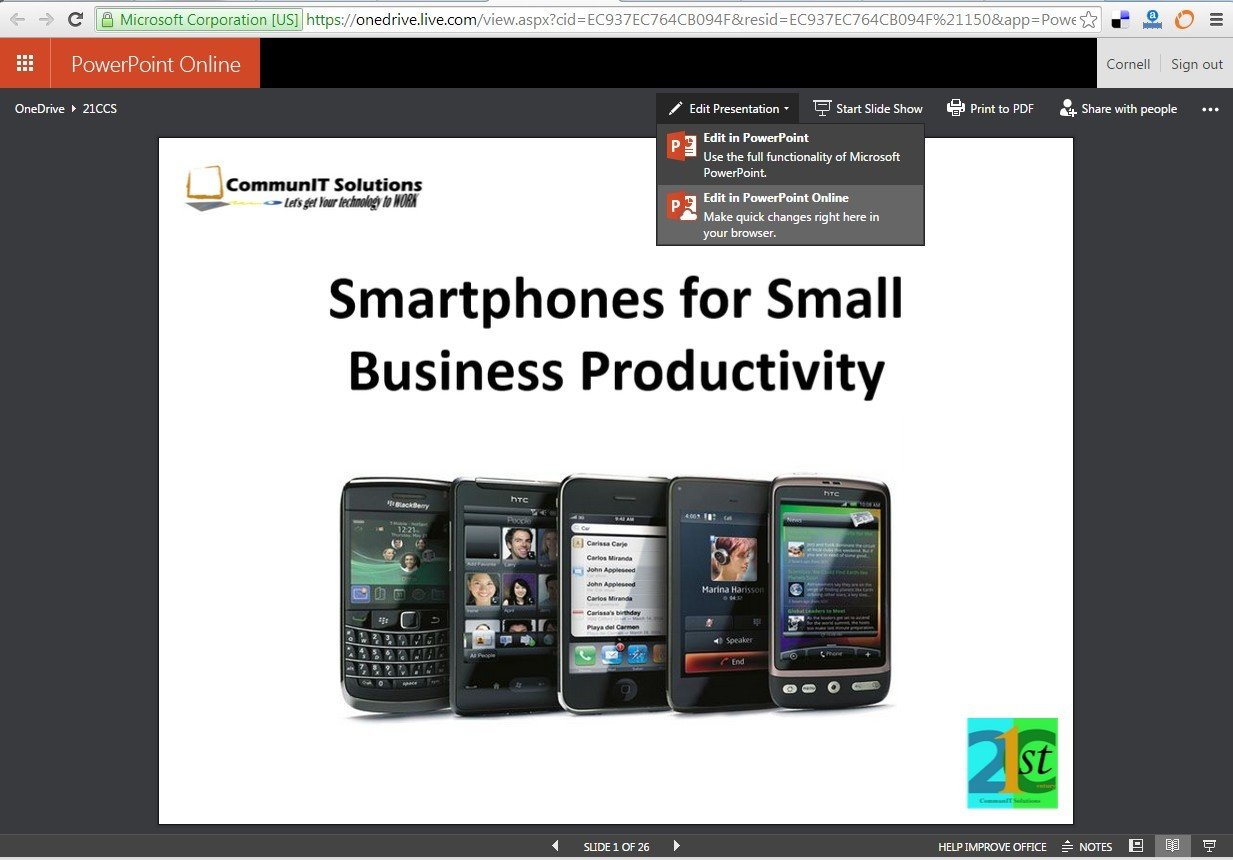Click the OneDrive breadcrumb link
This screenshot has width=1233, height=860.
[39, 108]
